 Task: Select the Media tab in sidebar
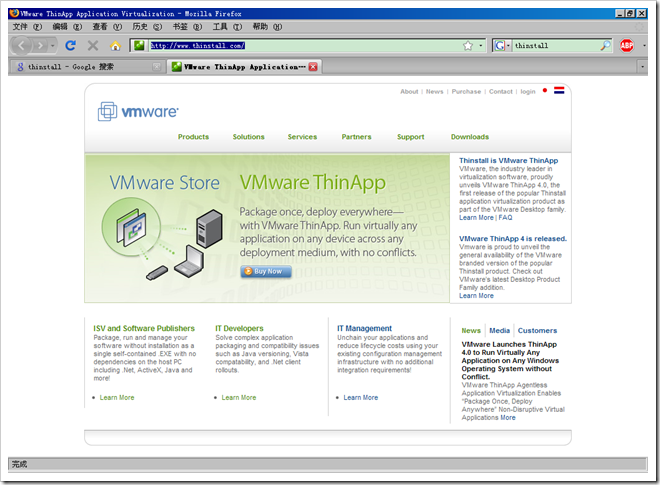pyautogui.click(x=499, y=330)
